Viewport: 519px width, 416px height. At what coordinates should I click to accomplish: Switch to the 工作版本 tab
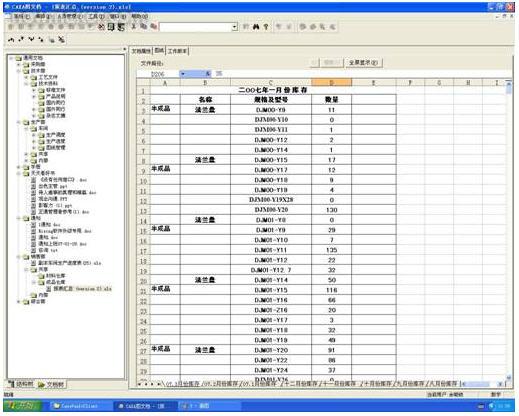pos(177,51)
